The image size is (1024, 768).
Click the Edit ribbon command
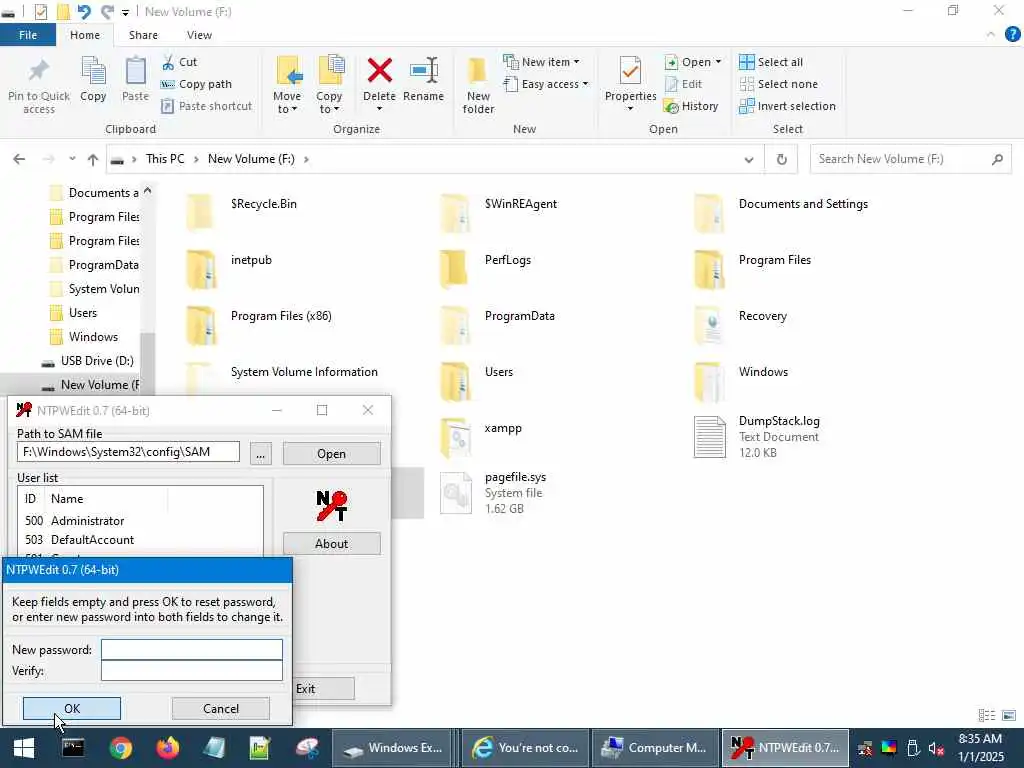(683, 84)
